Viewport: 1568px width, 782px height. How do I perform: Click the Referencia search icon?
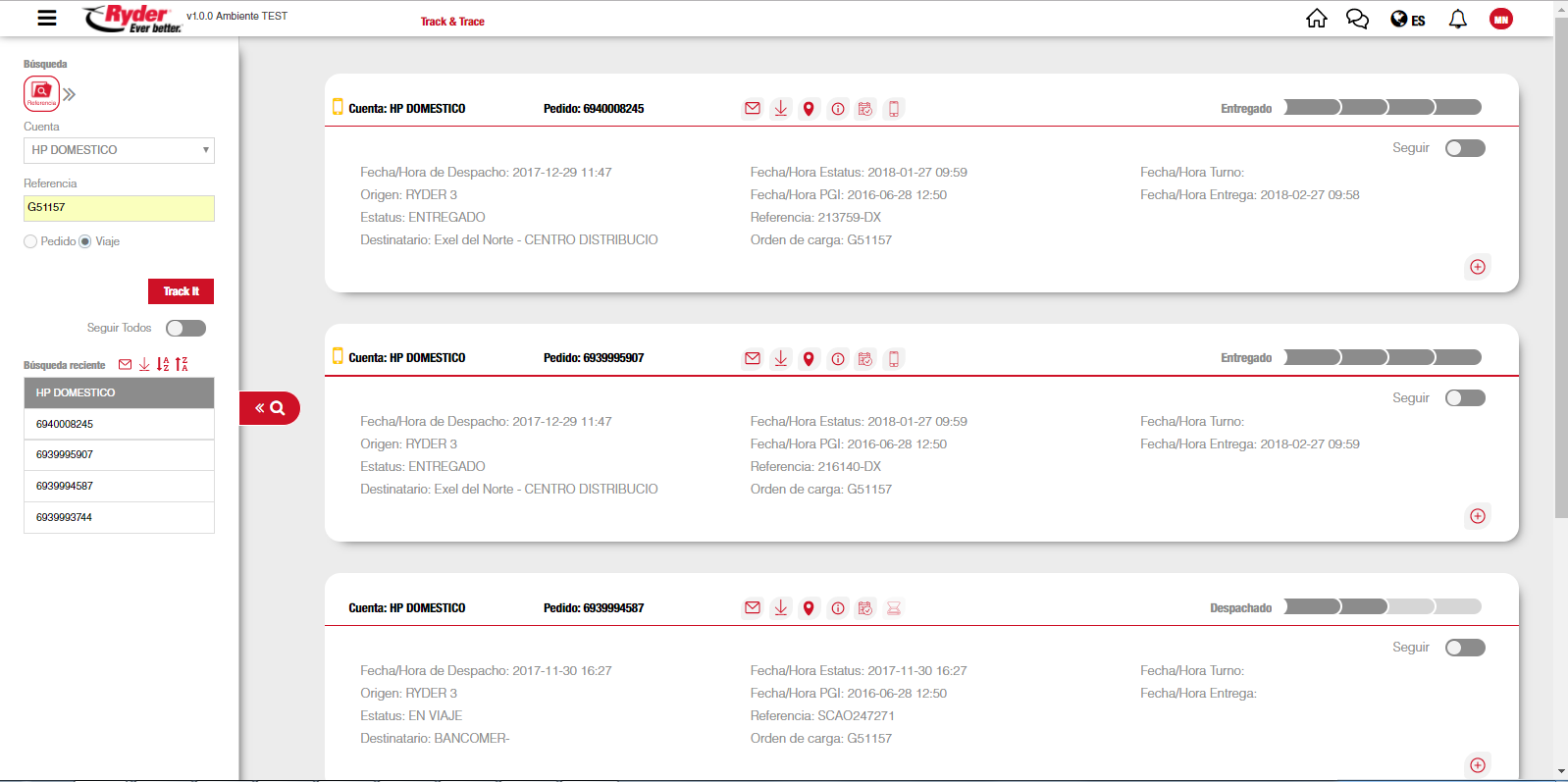click(x=41, y=94)
